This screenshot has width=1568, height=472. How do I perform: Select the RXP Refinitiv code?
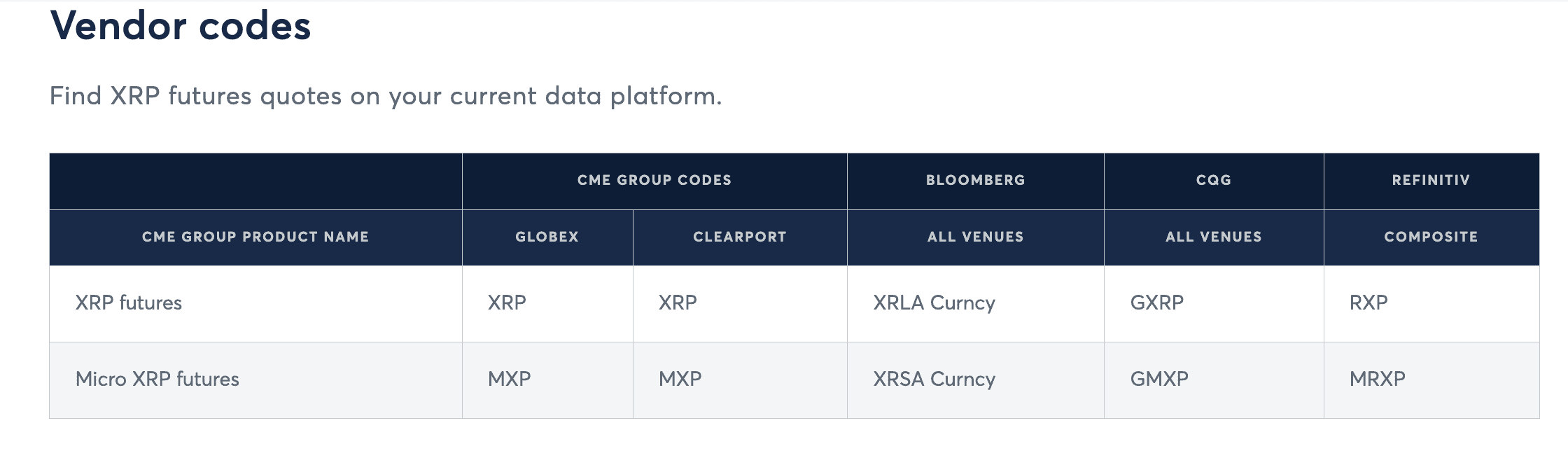click(x=1368, y=303)
